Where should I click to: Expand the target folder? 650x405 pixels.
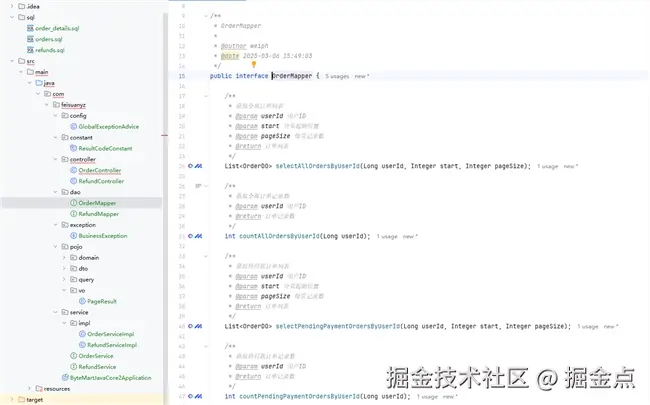click(x=12, y=400)
